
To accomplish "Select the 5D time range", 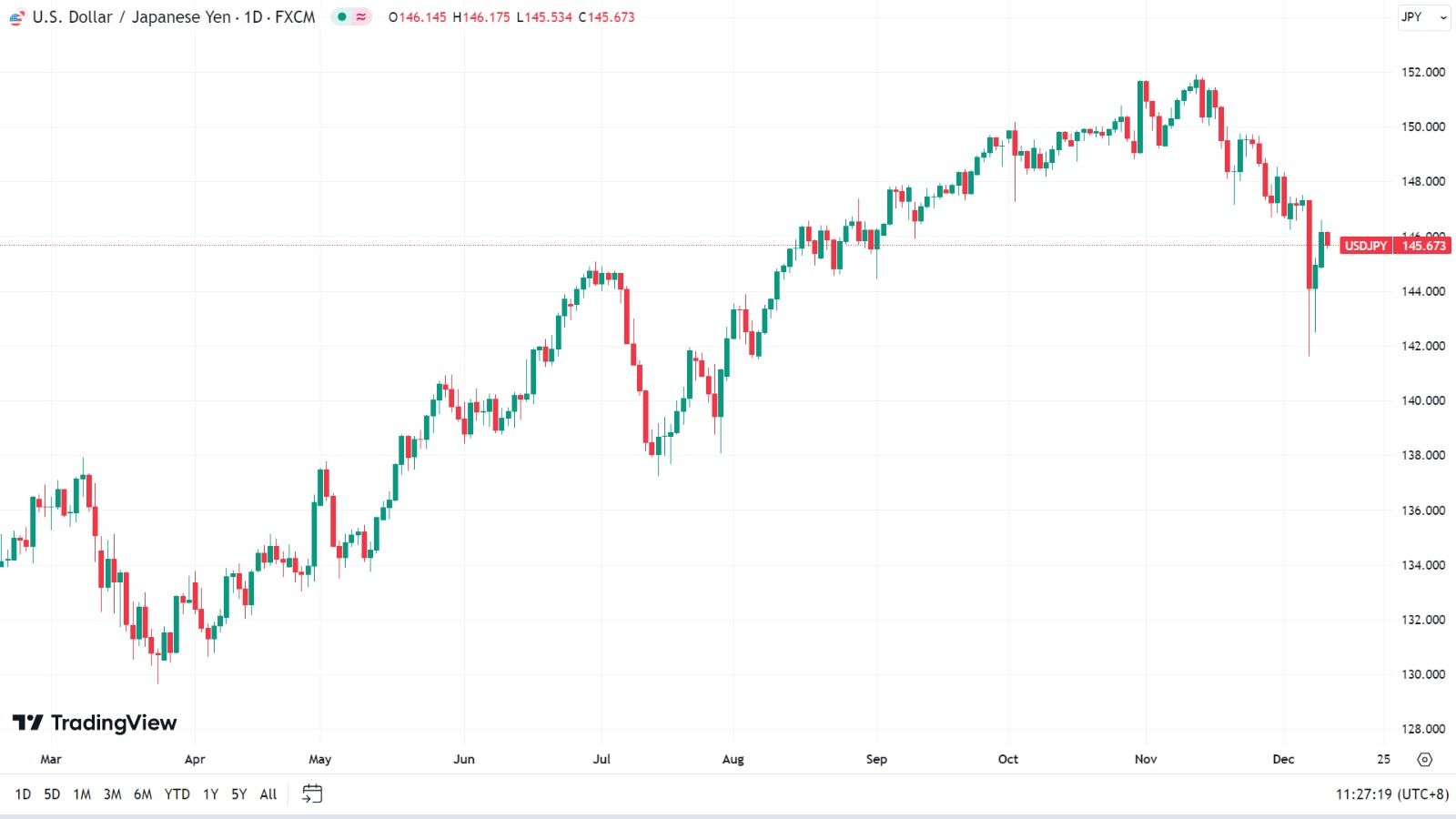I will [52, 794].
